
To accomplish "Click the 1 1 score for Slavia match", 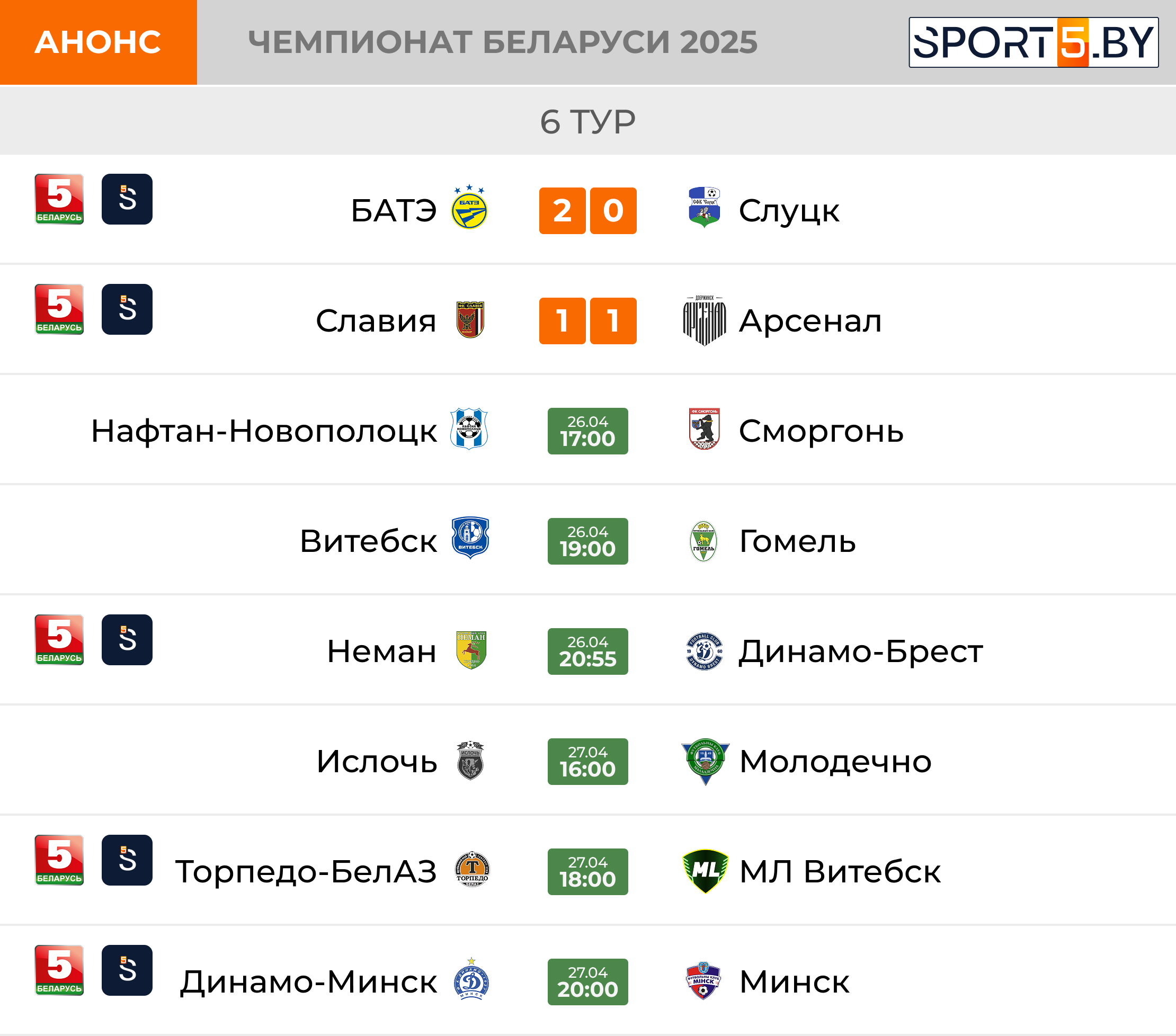I will tap(588, 321).
